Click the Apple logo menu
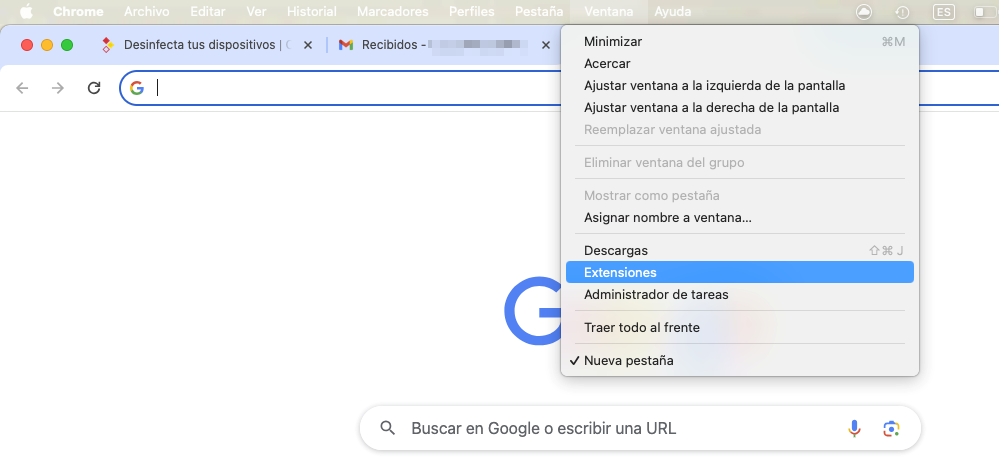Image resolution: width=999 pixels, height=476 pixels. pos(27,12)
